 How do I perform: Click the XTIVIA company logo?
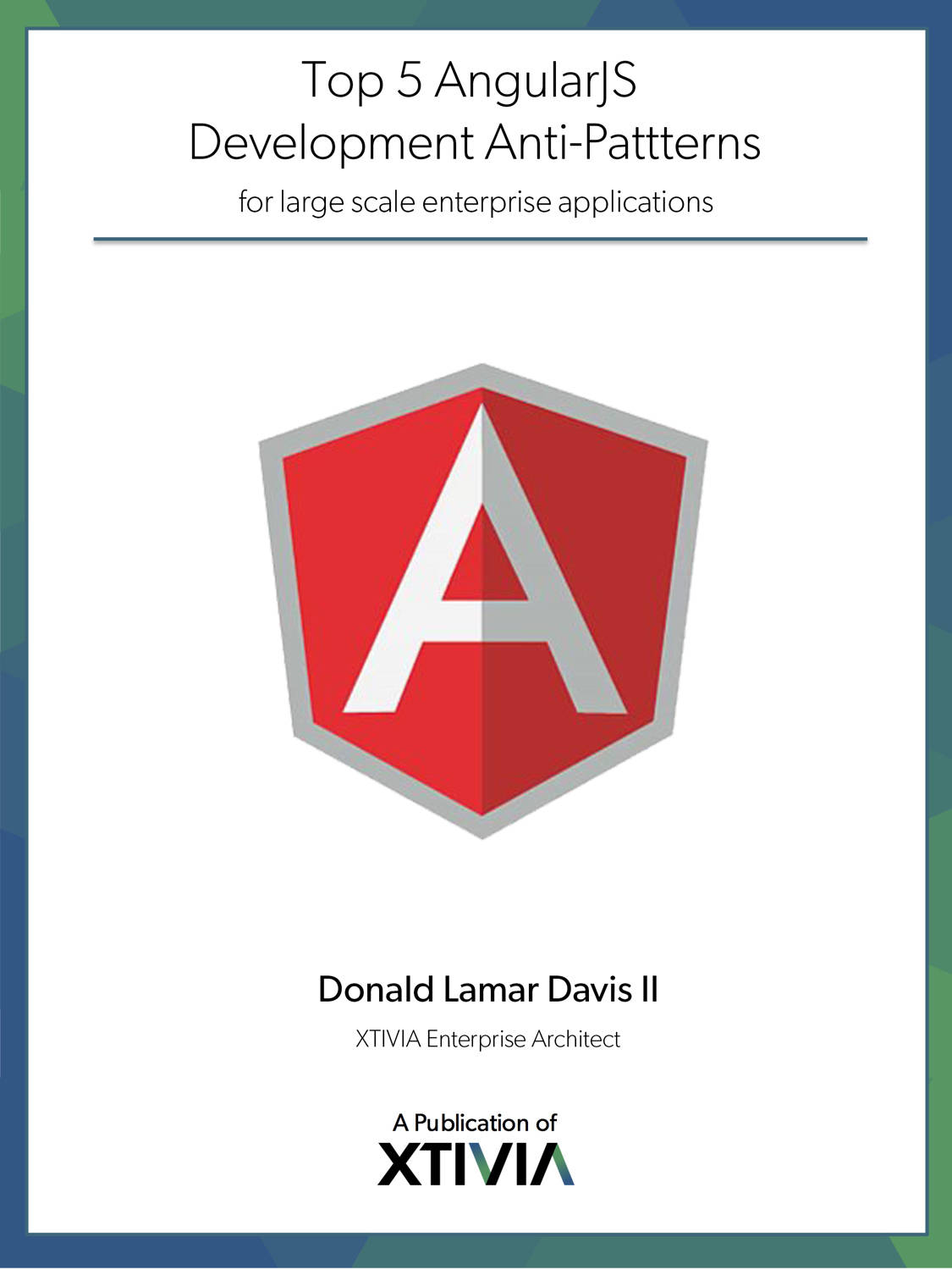pyautogui.click(x=476, y=1163)
